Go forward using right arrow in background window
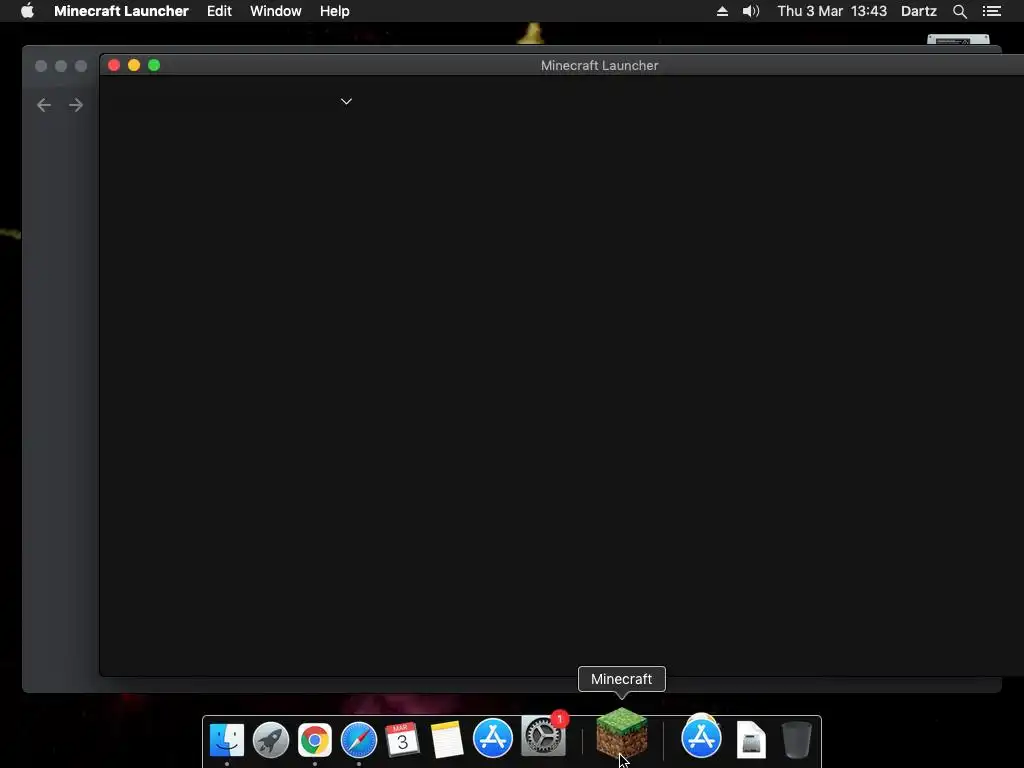This screenshot has height=768, width=1024. click(x=76, y=104)
